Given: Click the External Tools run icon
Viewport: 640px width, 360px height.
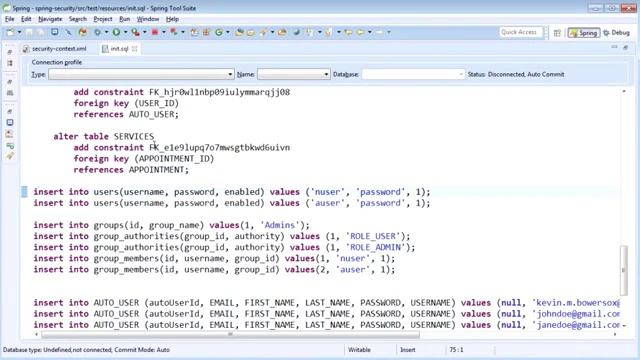Looking at the screenshot, I should click(x=174, y=32).
